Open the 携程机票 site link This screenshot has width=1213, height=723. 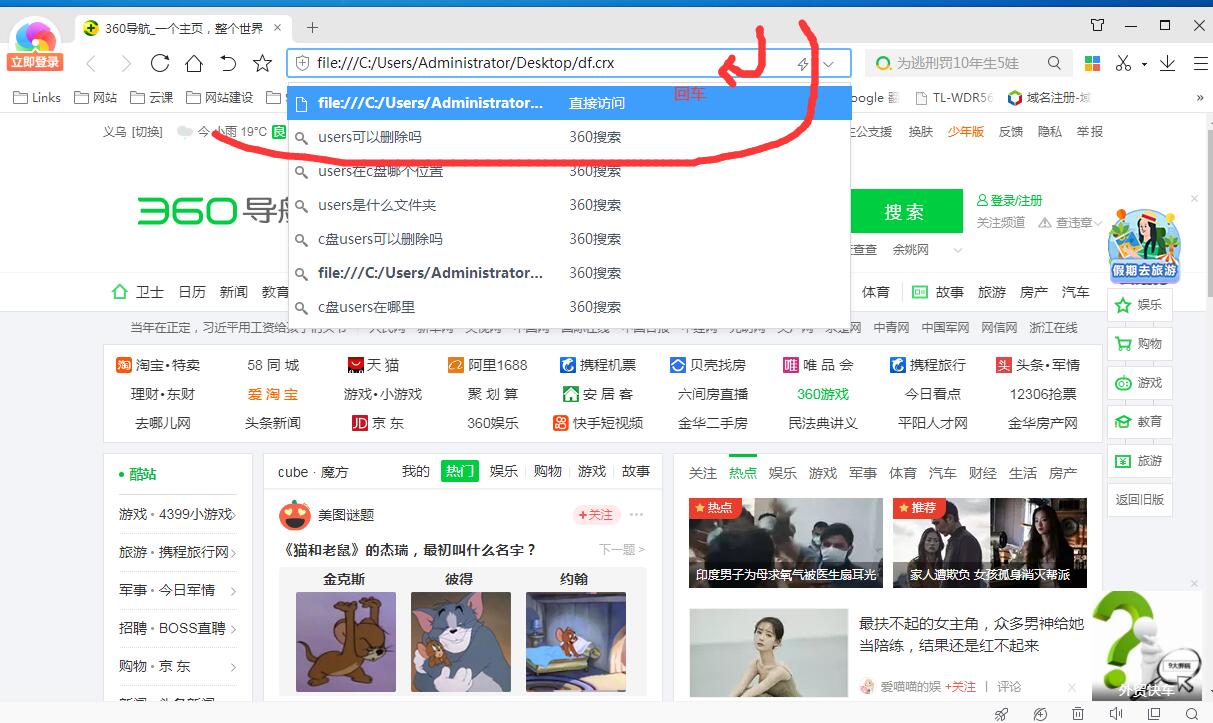pos(598,365)
